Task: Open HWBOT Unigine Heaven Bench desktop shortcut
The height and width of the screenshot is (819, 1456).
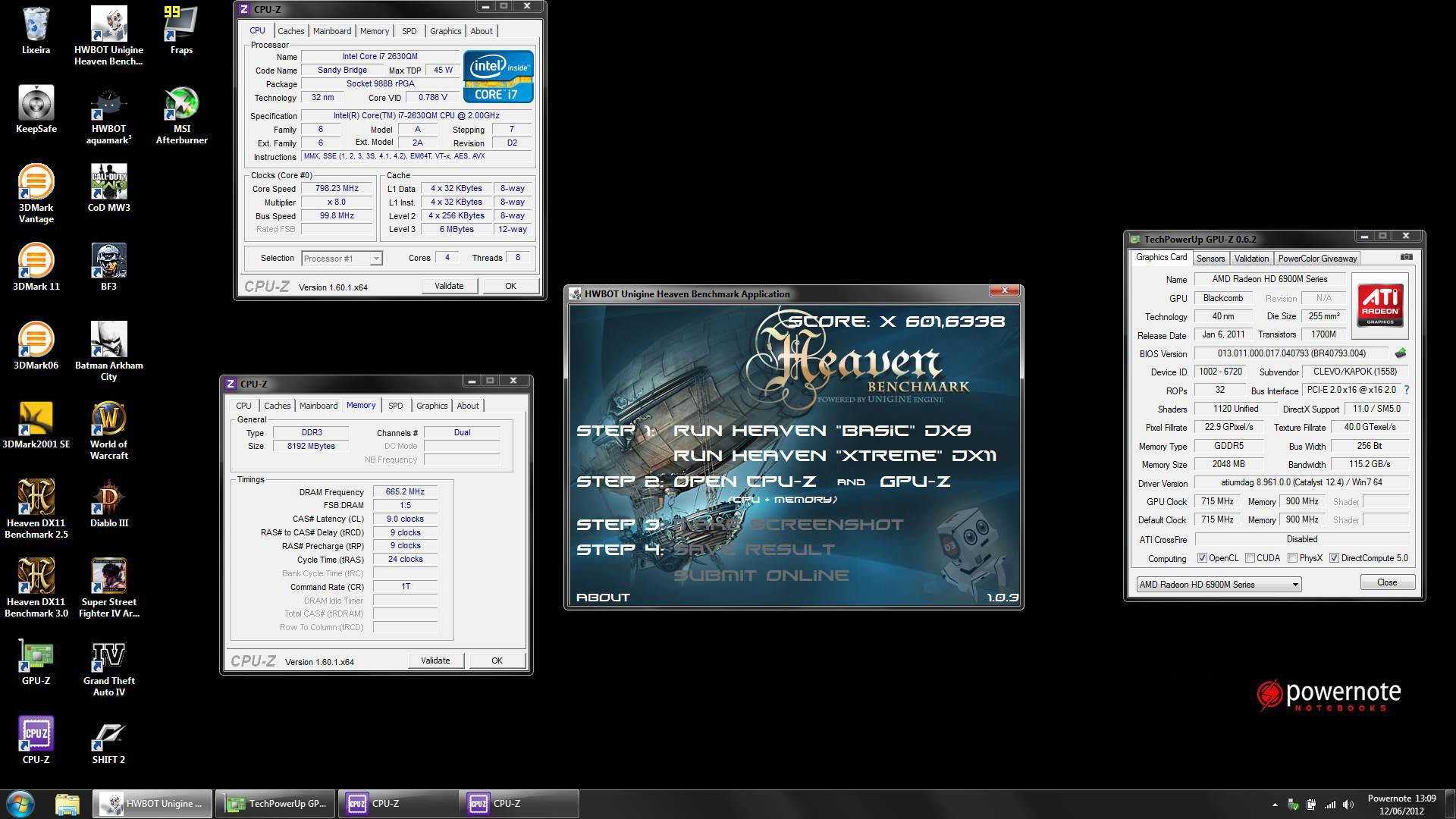Action: [x=108, y=36]
